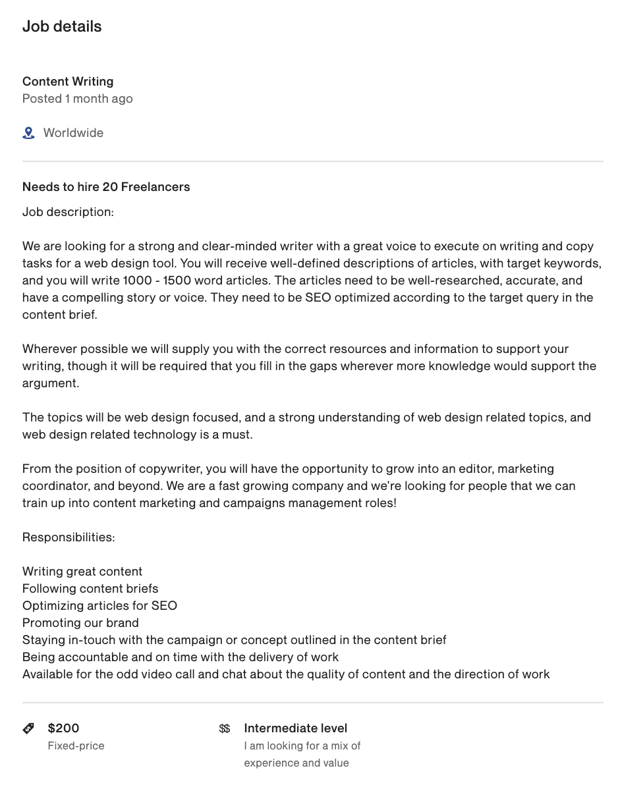This screenshot has height=785, width=622.
Task: Click the Optimizing articles for SEO line
Action: click(100, 605)
